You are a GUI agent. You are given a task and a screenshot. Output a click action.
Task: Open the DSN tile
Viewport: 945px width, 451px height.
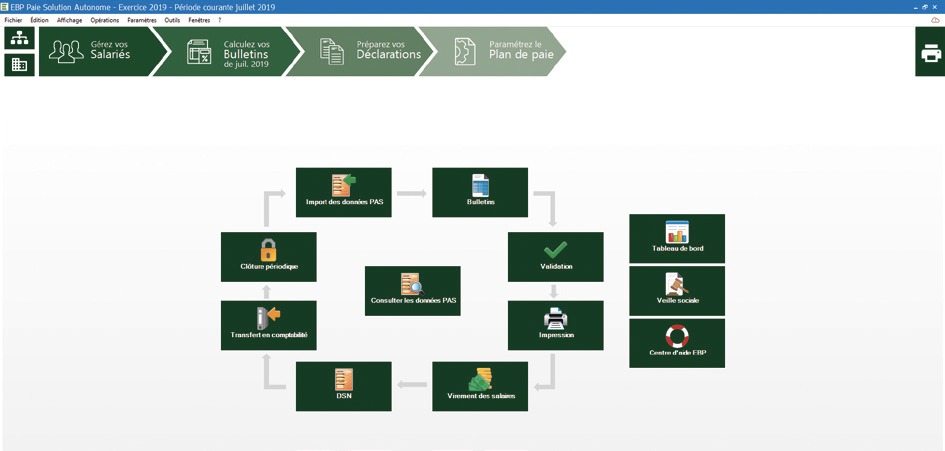(x=344, y=386)
